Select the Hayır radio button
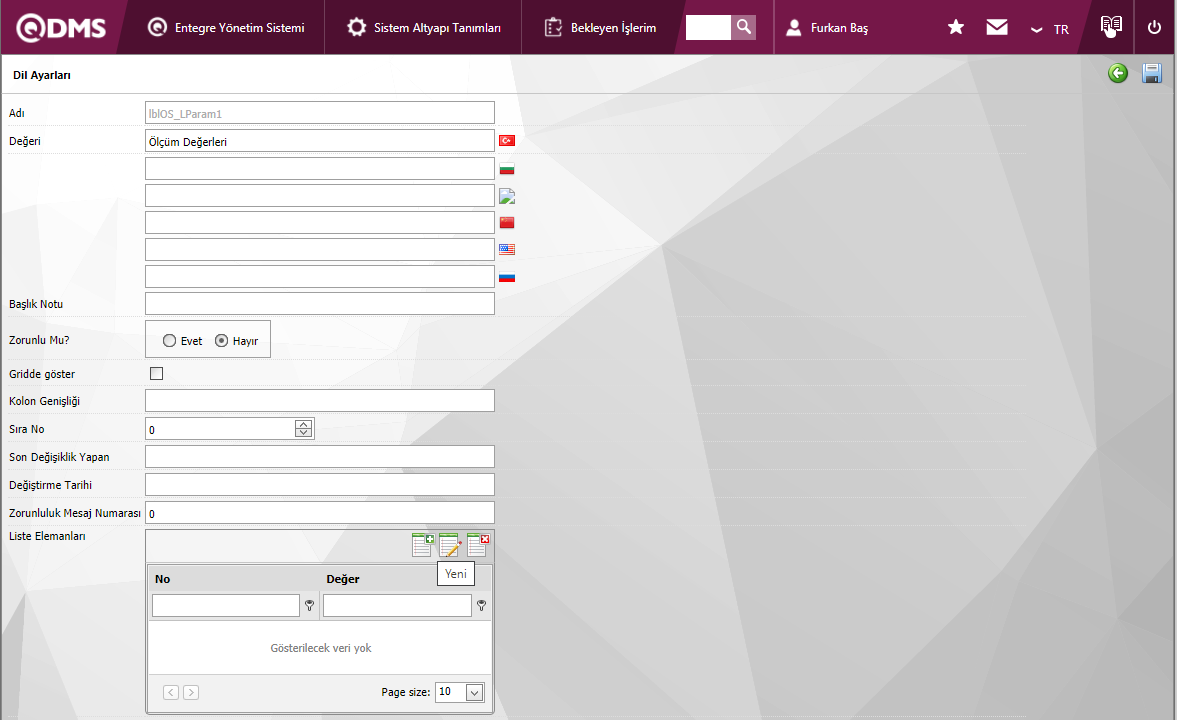The width and height of the screenshot is (1177, 720). pos(221,341)
